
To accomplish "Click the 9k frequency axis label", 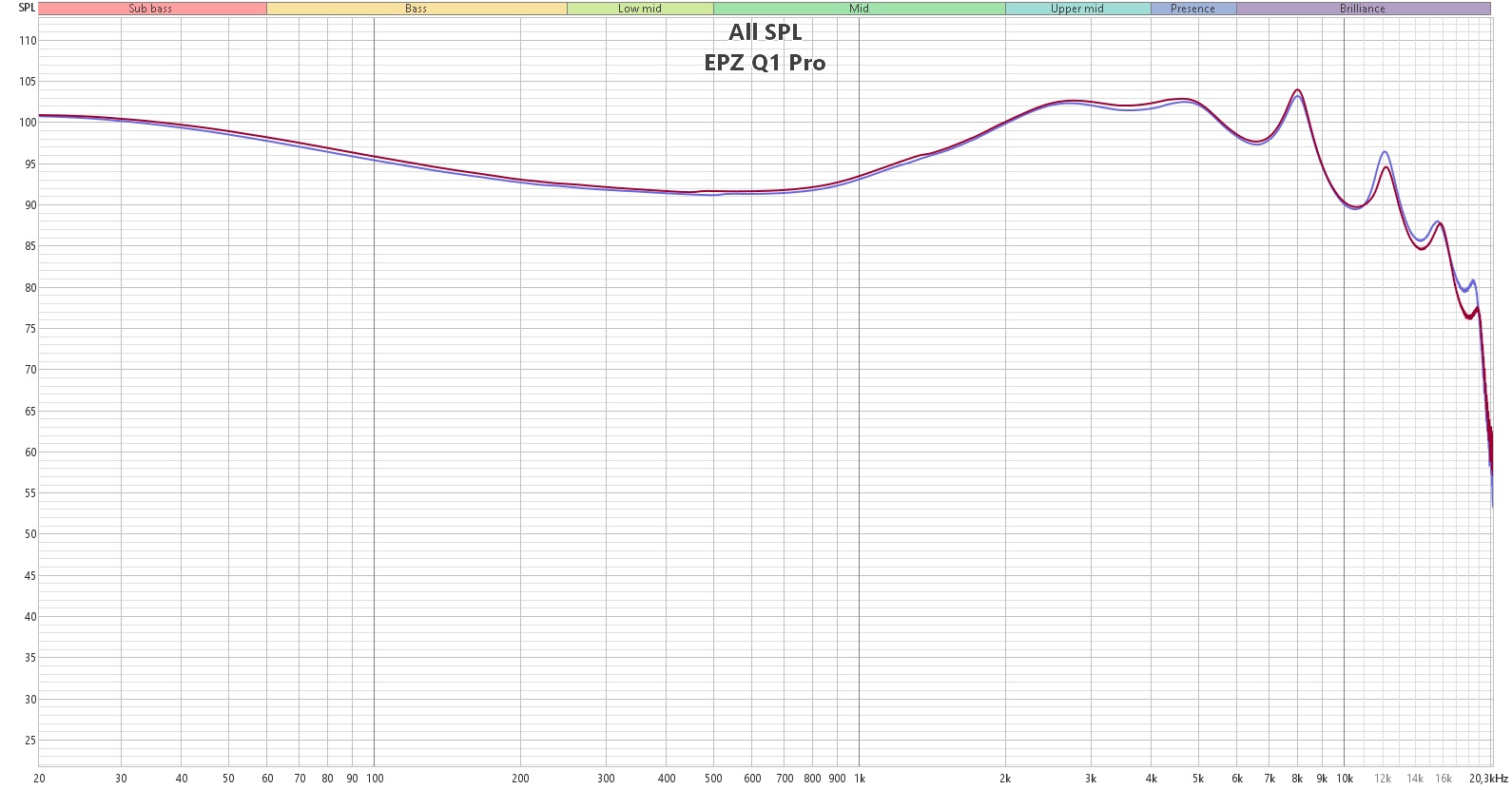I will [x=1322, y=779].
